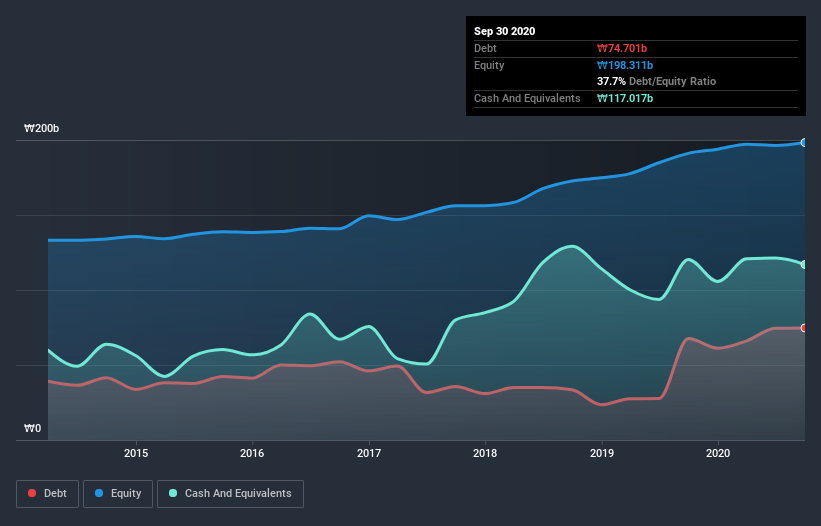Toggle the Equity legend button
This screenshot has height=526, width=821.
118,494
